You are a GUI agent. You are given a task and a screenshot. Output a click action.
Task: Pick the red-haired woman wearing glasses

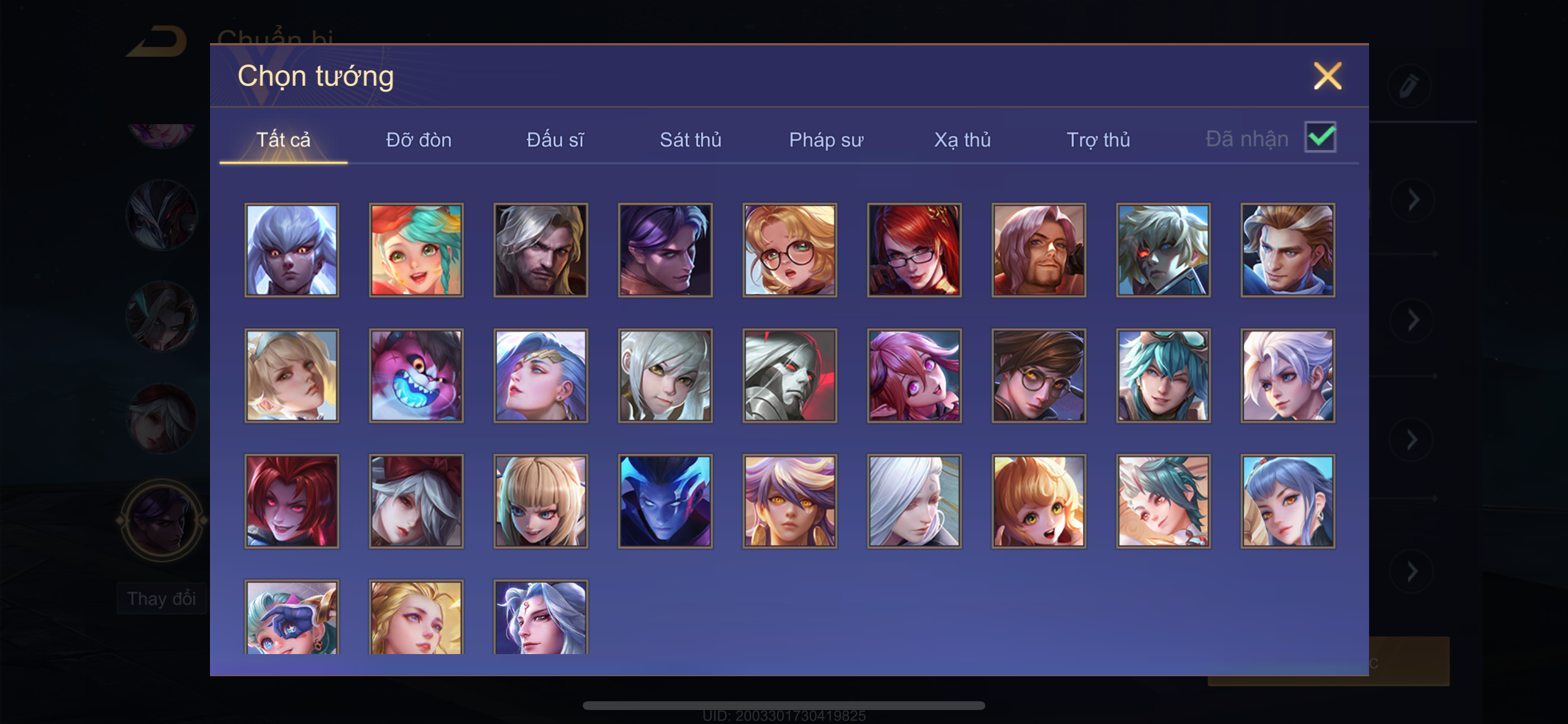tap(914, 250)
